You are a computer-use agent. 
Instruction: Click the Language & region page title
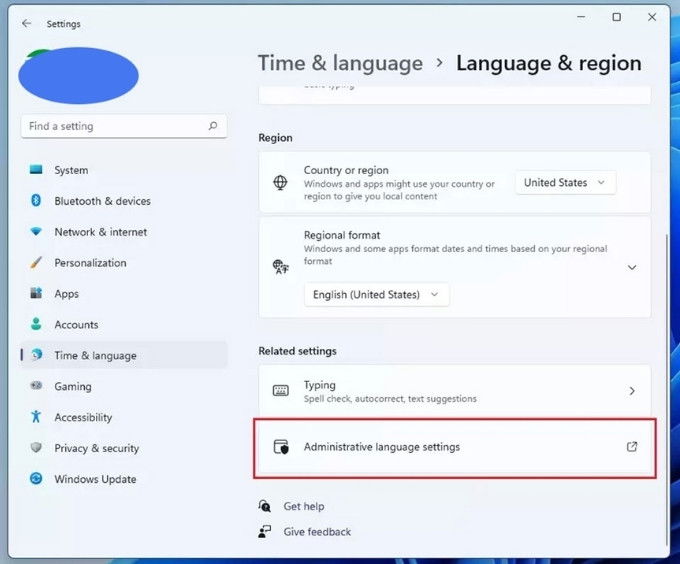click(x=549, y=63)
